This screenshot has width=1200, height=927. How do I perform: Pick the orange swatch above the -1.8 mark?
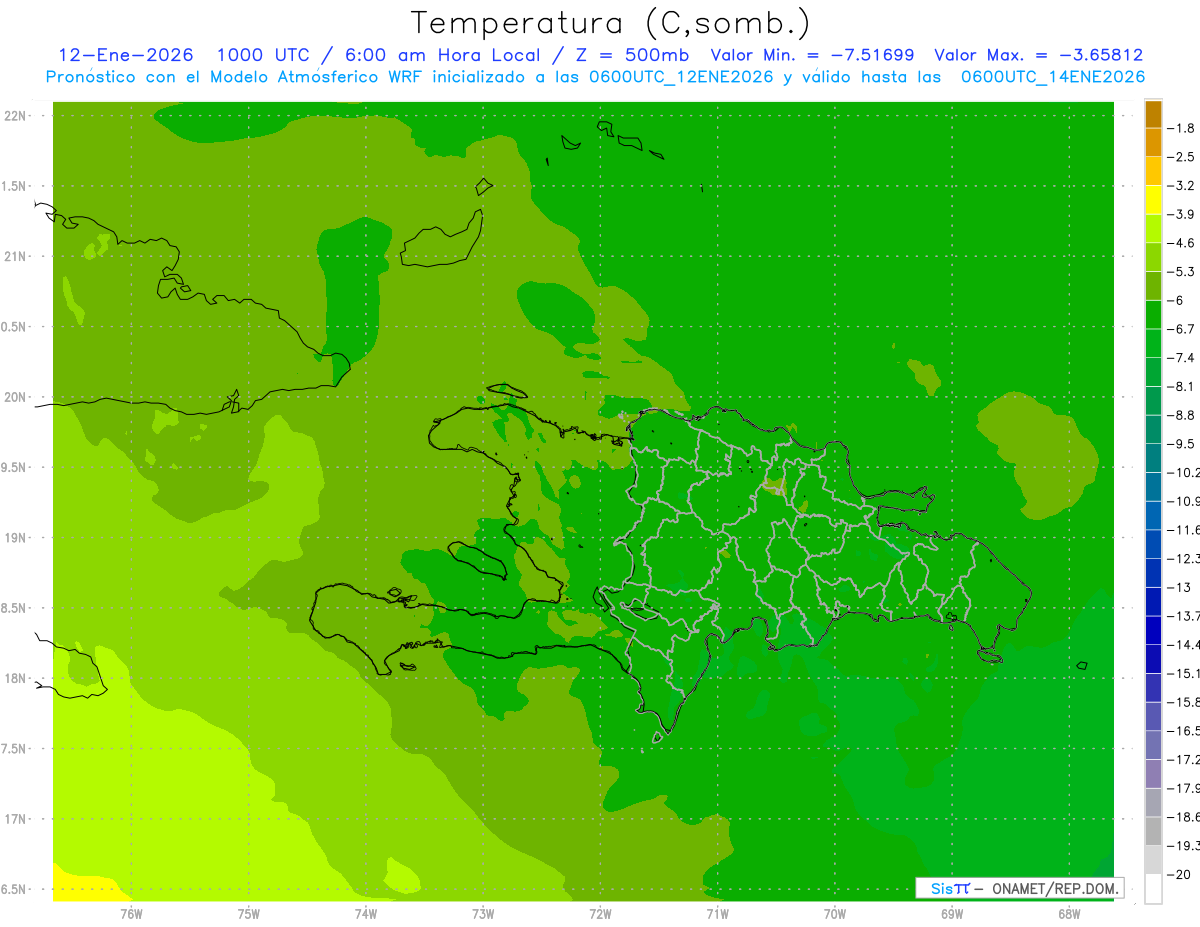1153,114
